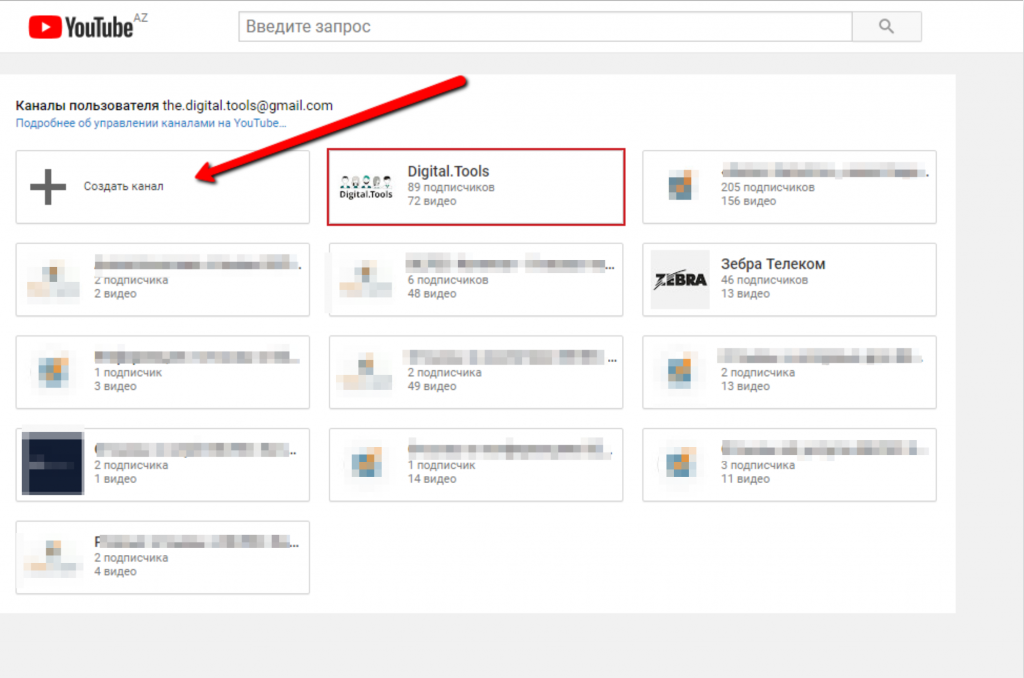Click the the.digital.tools@gmail.com email text
This screenshot has width=1024, height=678.
point(248,106)
